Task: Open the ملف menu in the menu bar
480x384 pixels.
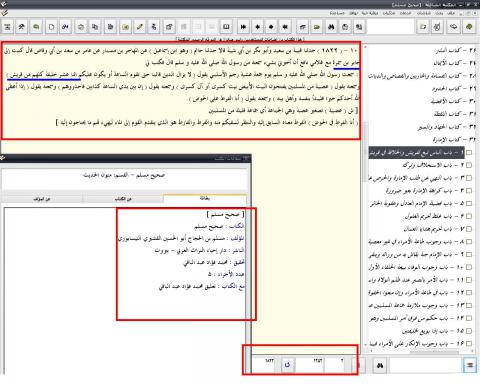Action: click(451, 13)
